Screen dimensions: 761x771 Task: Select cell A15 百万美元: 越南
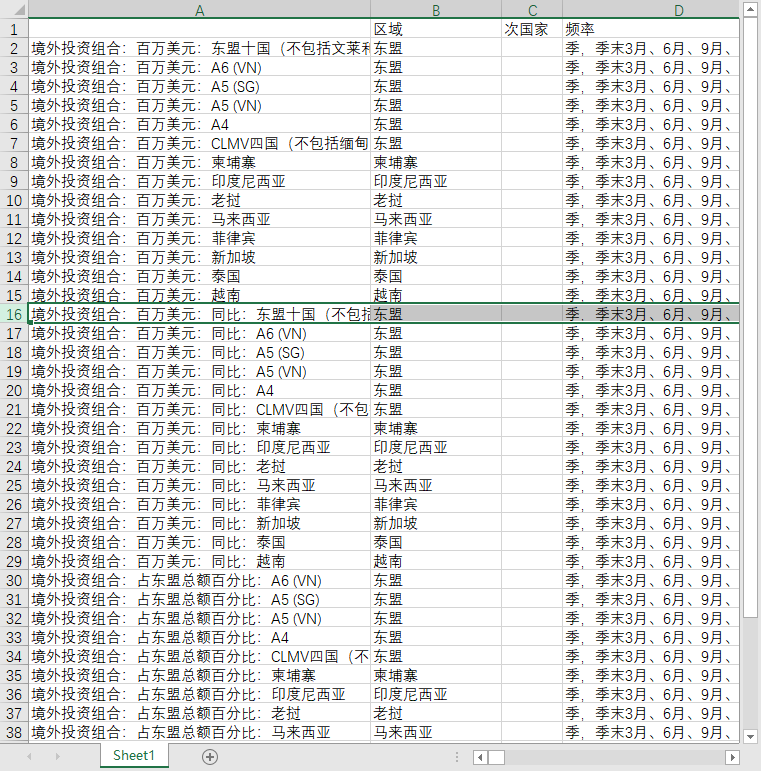[x=199, y=296]
